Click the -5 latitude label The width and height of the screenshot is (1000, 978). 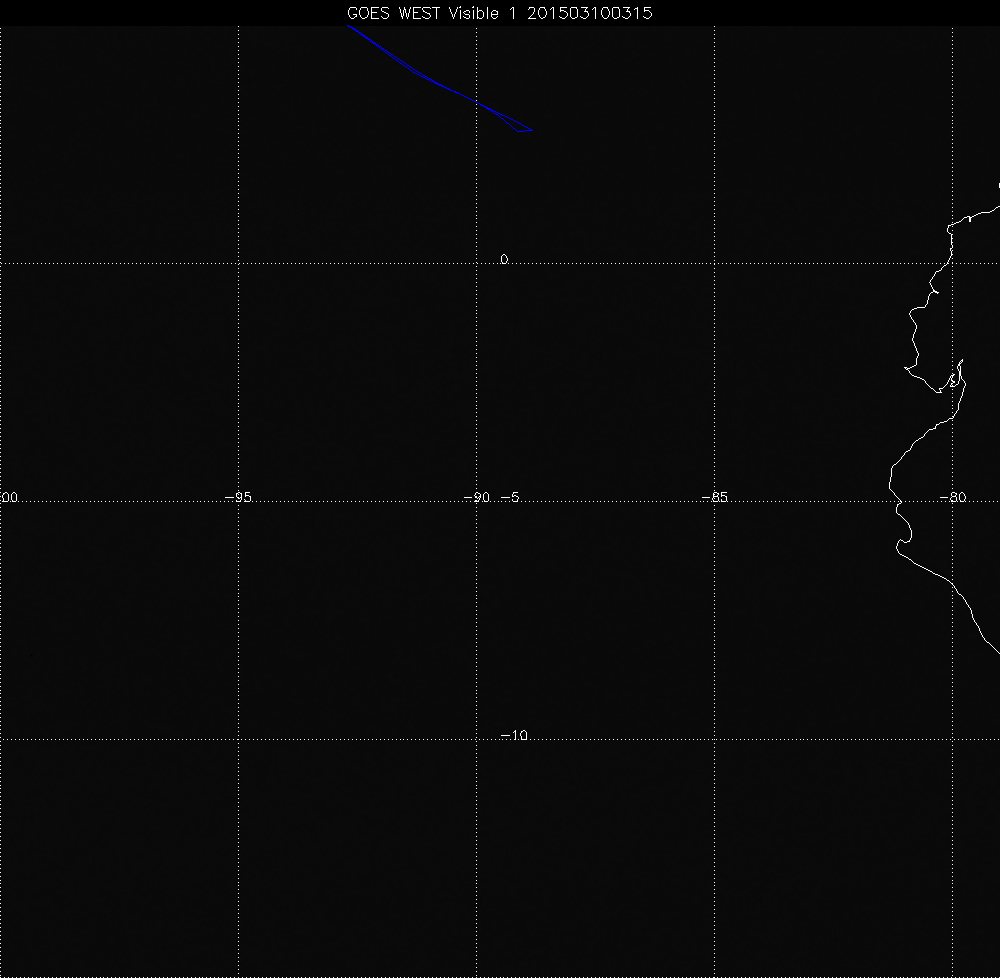pos(509,497)
